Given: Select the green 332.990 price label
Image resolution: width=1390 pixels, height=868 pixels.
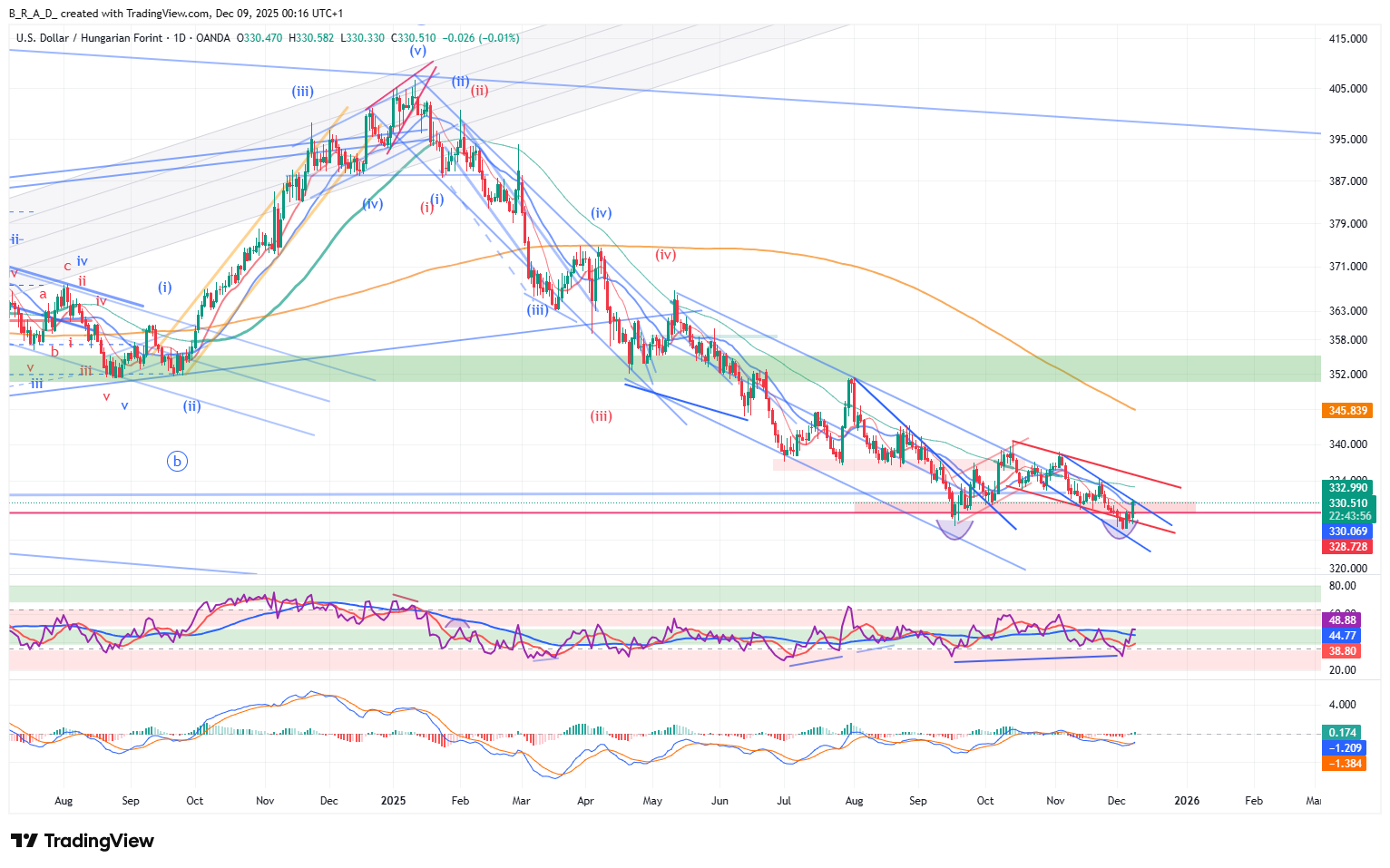Looking at the screenshot, I should [x=1347, y=488].
